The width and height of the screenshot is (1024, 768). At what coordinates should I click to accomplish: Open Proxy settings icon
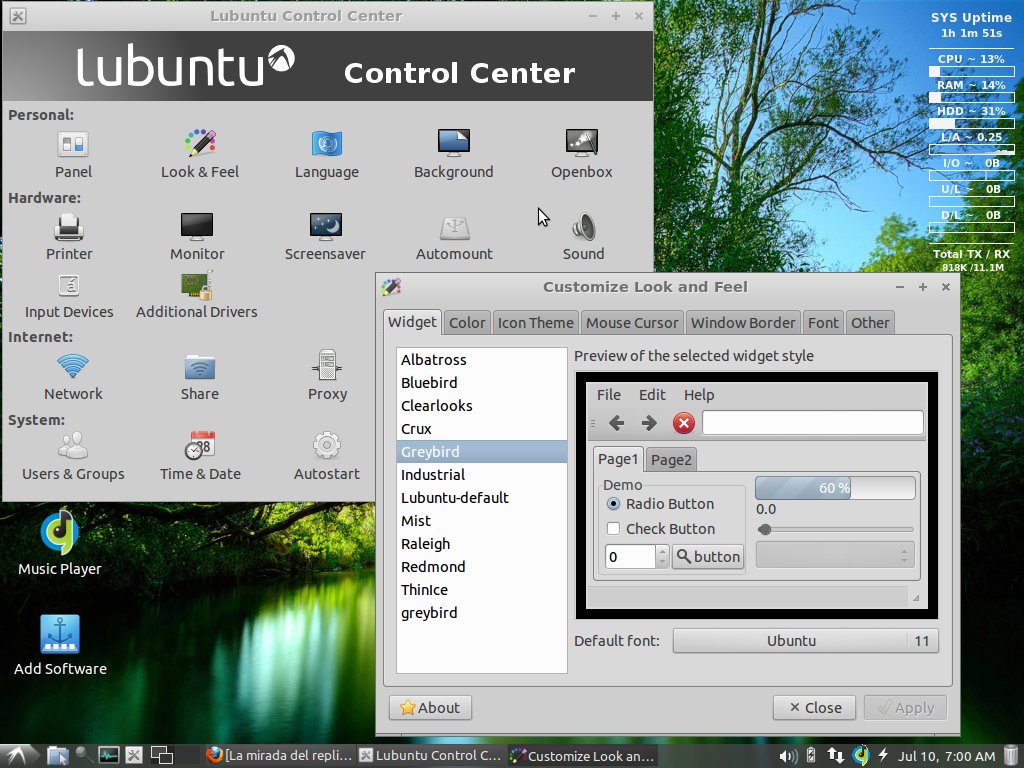(327, 366)
